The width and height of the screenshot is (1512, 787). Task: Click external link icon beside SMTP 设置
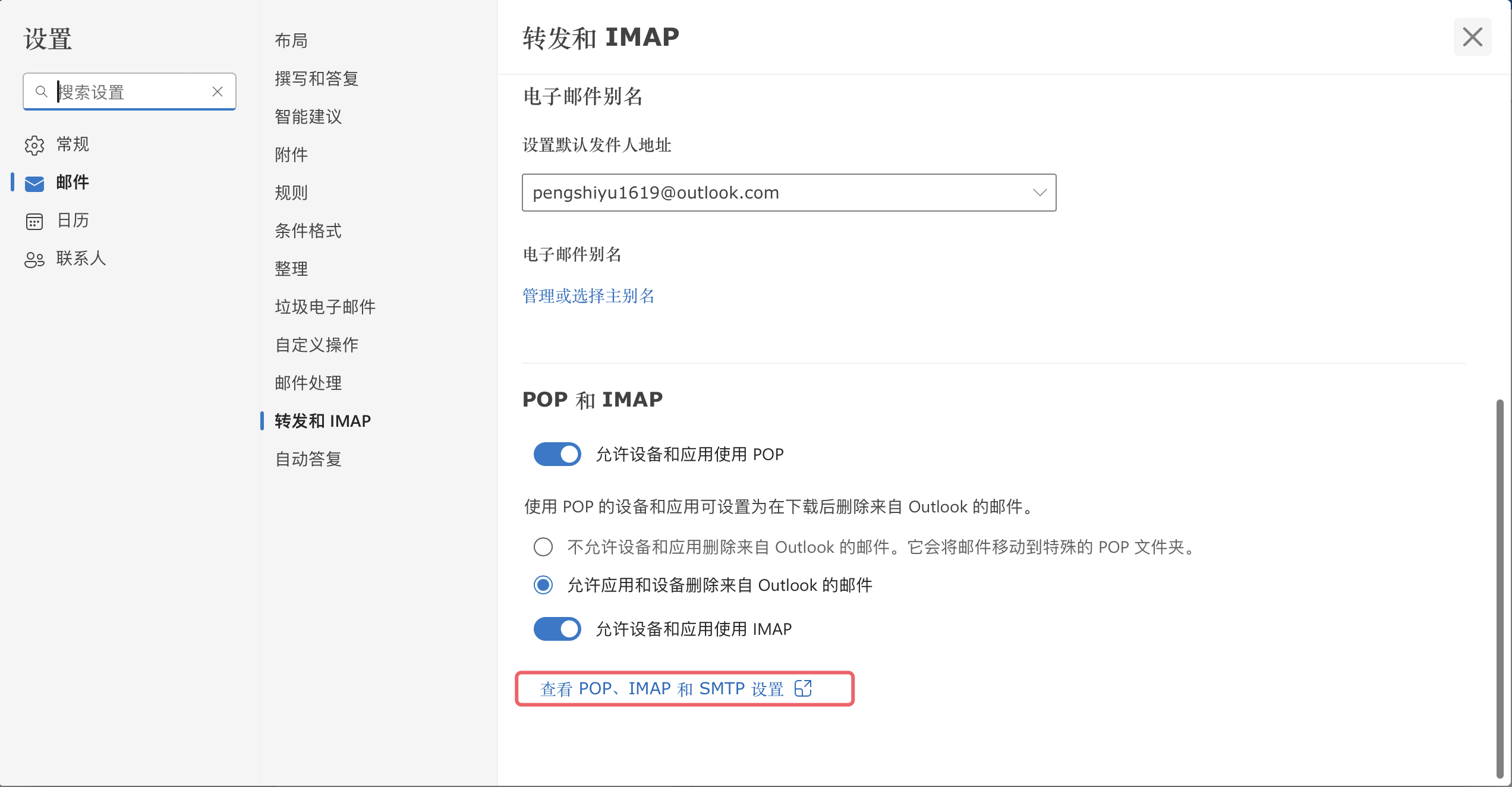[x=803, y=688]
